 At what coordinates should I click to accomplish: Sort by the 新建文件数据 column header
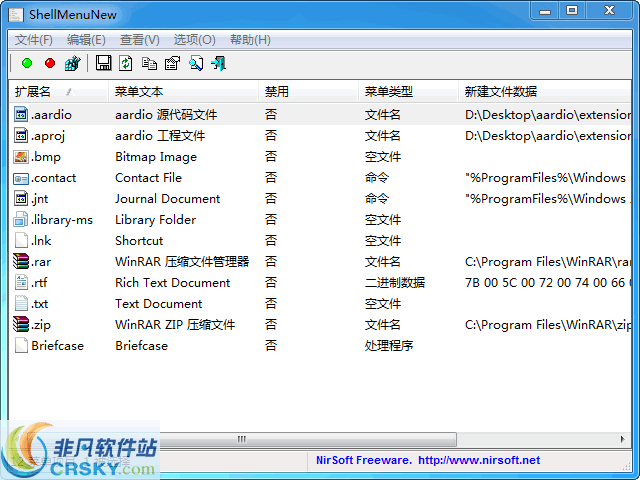(x=544, y=91)
